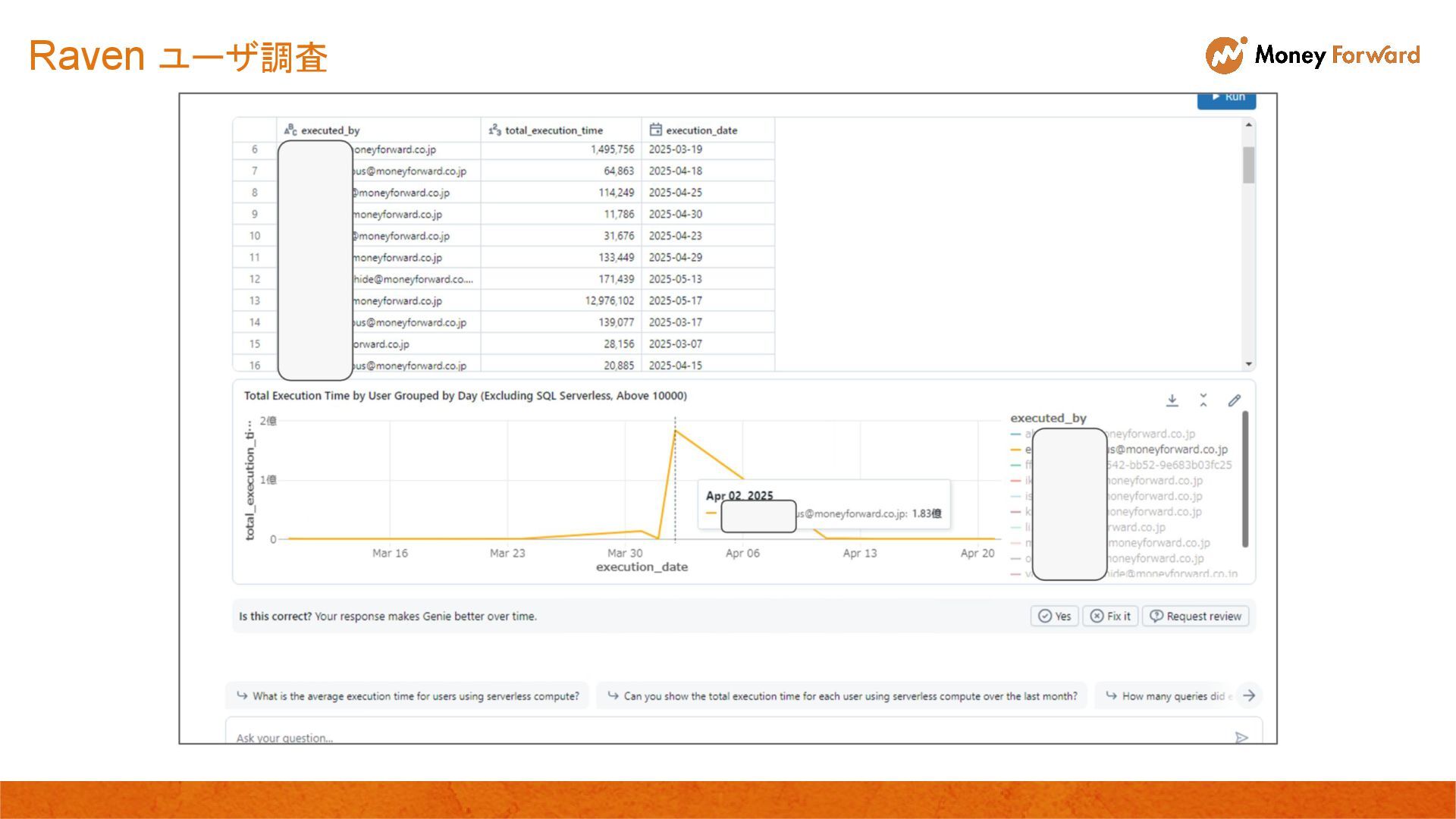
Task: Collapse the chart with collapse arrows icon
Action: pos(1203,400)
